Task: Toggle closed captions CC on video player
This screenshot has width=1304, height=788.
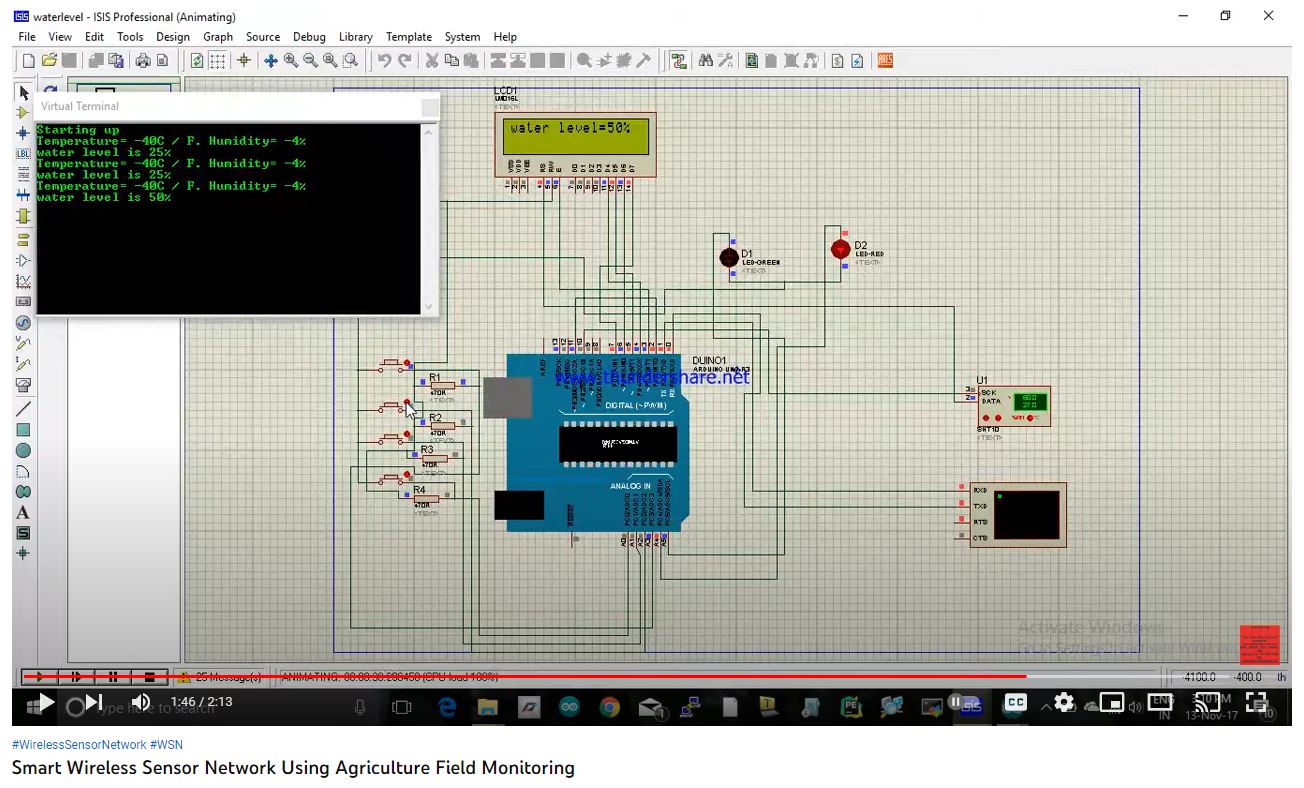Action: [x=1016, y=703]
